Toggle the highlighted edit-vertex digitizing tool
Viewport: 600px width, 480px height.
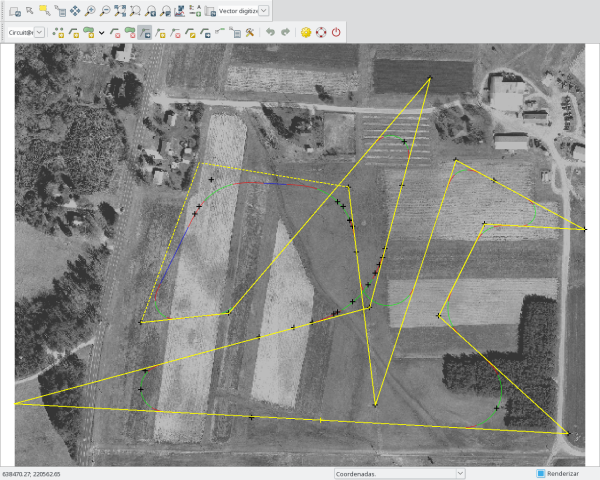[x=145, y=32]
